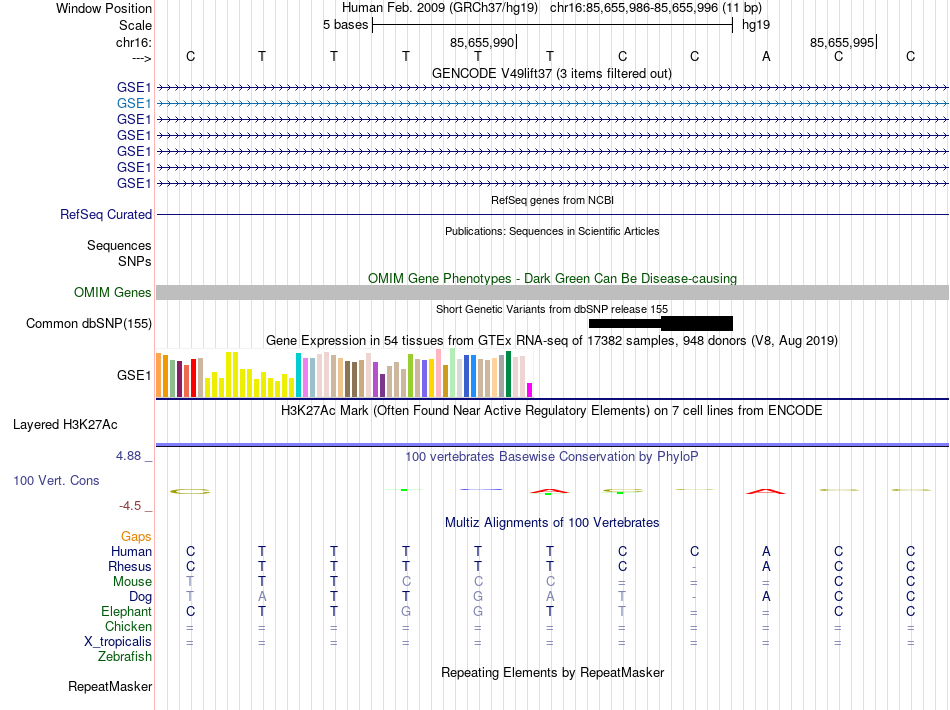Click the Scale track label

click(135, 25)
